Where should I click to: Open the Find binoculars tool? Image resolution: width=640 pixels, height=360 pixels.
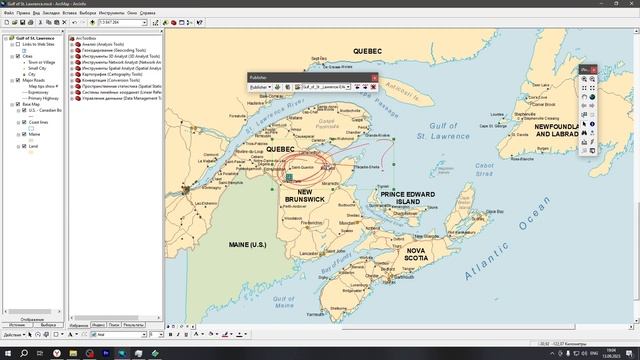pyautogui.click(x=584, y=133)
